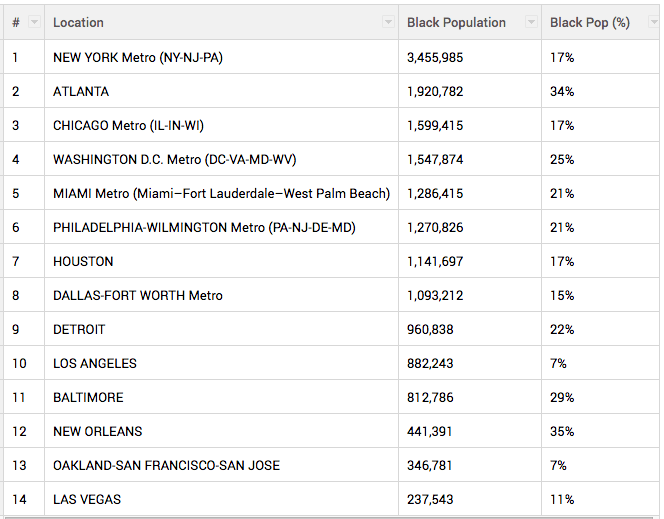Select the WASHINGTON D.C. Metro cell
Viewport: 664px width, 519px height.
(x=174, y=160)
